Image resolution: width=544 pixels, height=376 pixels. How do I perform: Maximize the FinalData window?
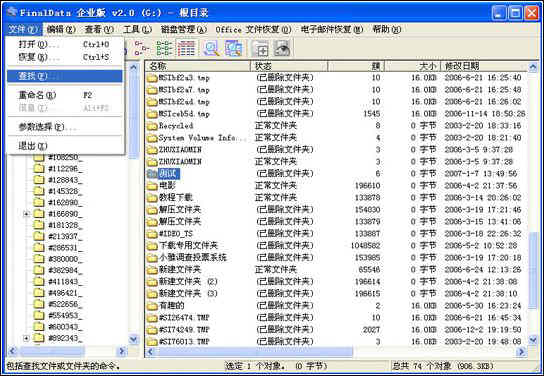coord(516,13)
